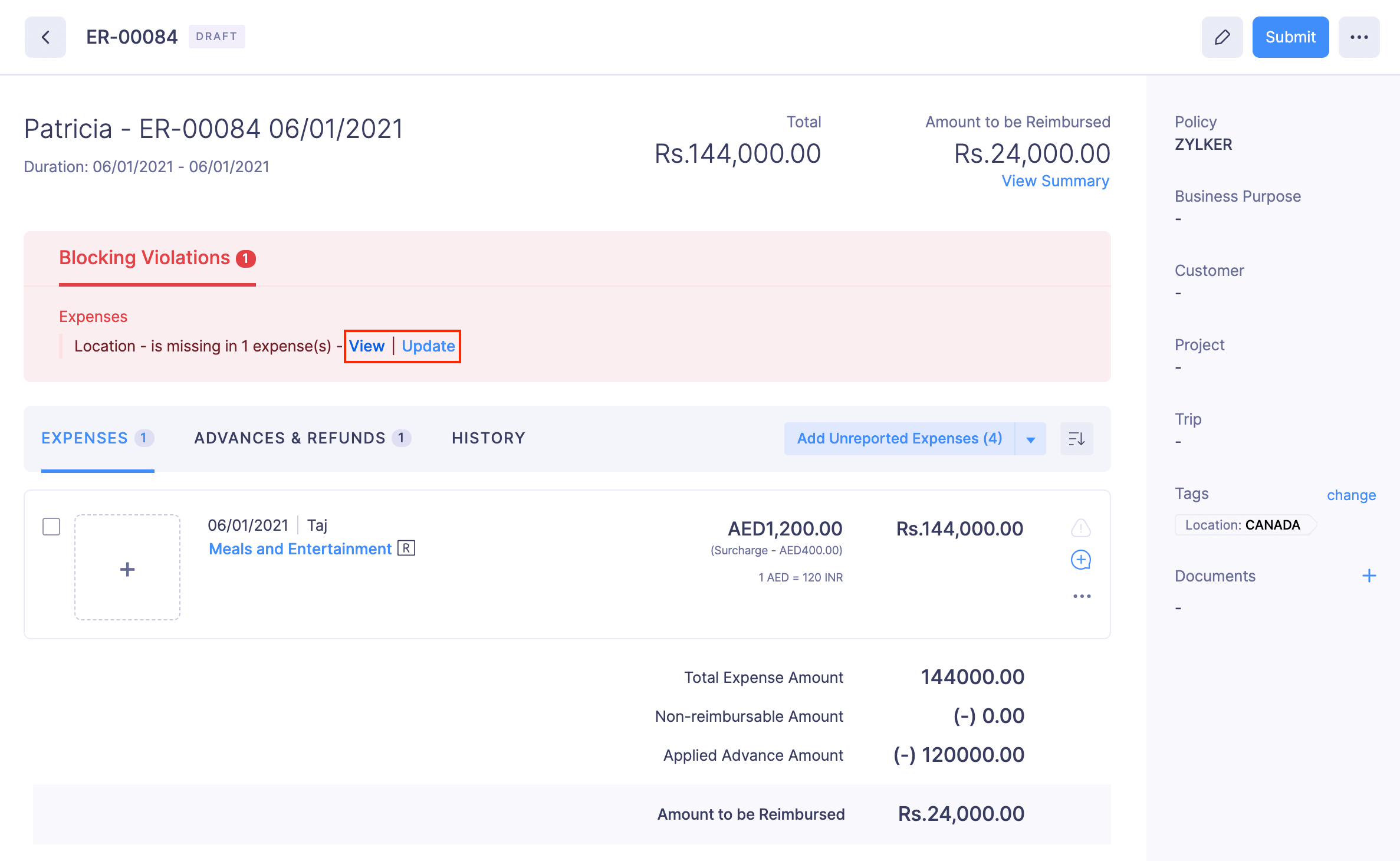1400x861 pixels.
Task: Open the History tab
Action: pyautogui.click(x=488, y=438)
